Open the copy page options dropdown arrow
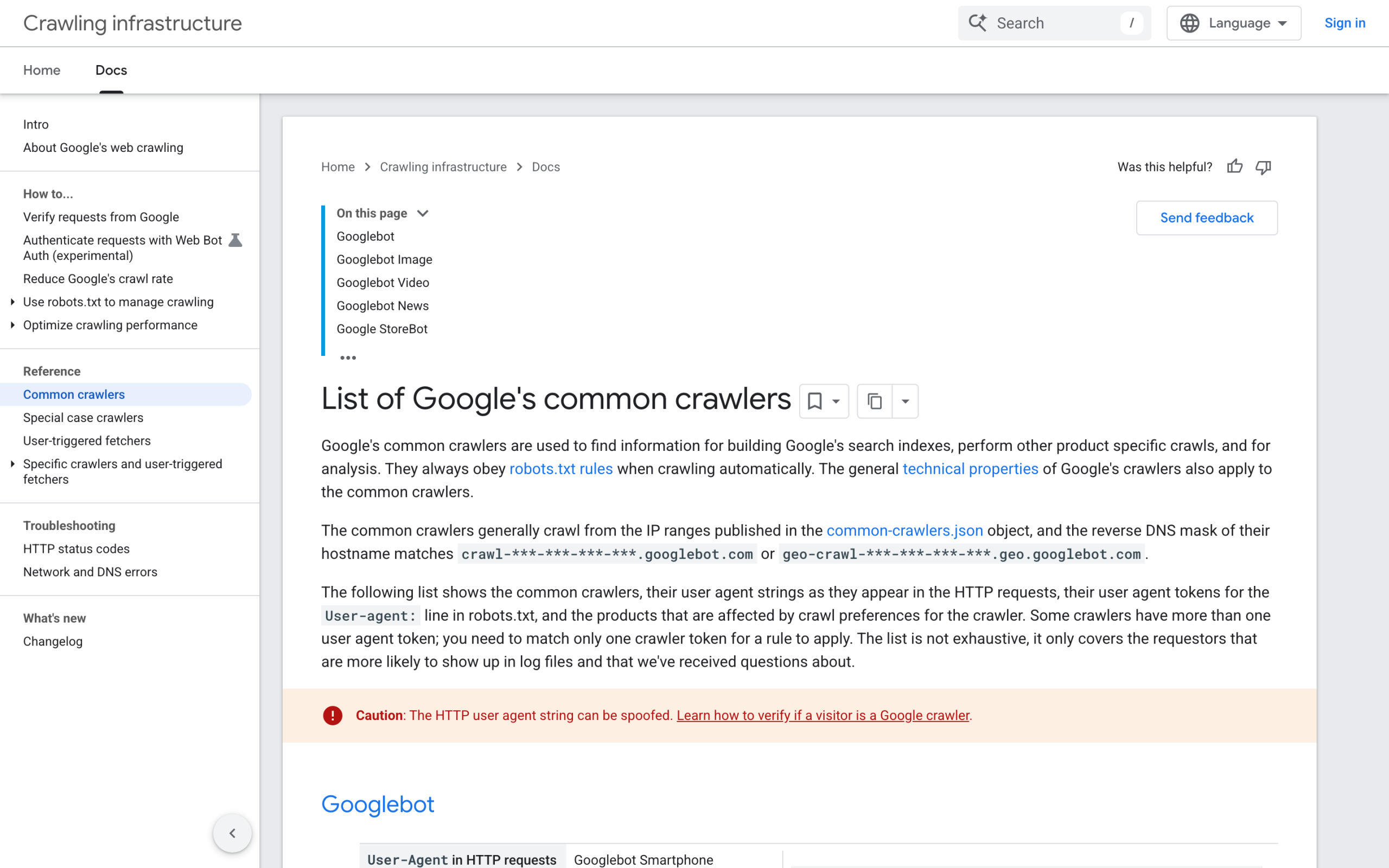Screen dimensions: 1389x868 pyautogui.click(x=905, y=401)
